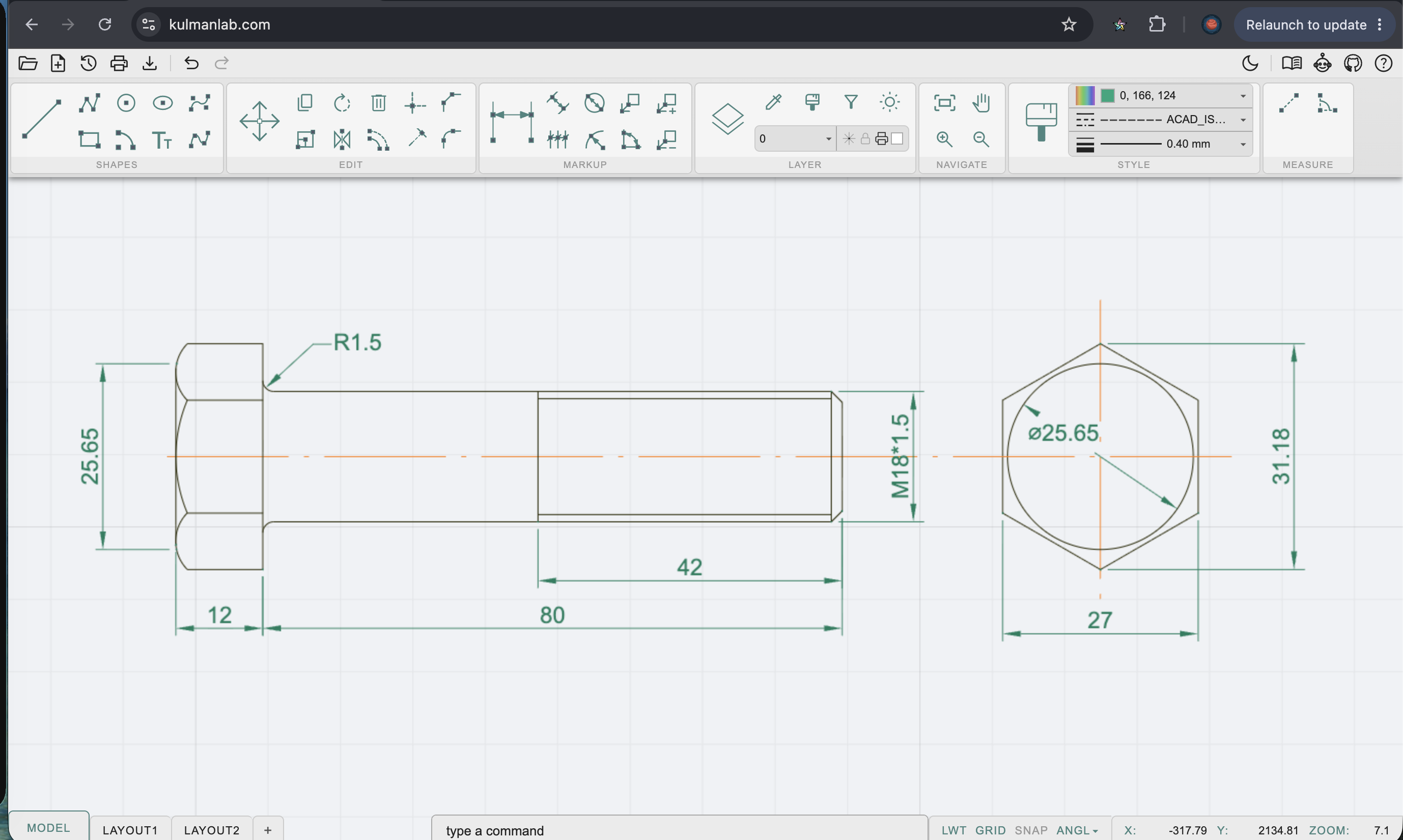Click Relaunch to update button
1403x840 pixels.
(x=1306, y=24)
